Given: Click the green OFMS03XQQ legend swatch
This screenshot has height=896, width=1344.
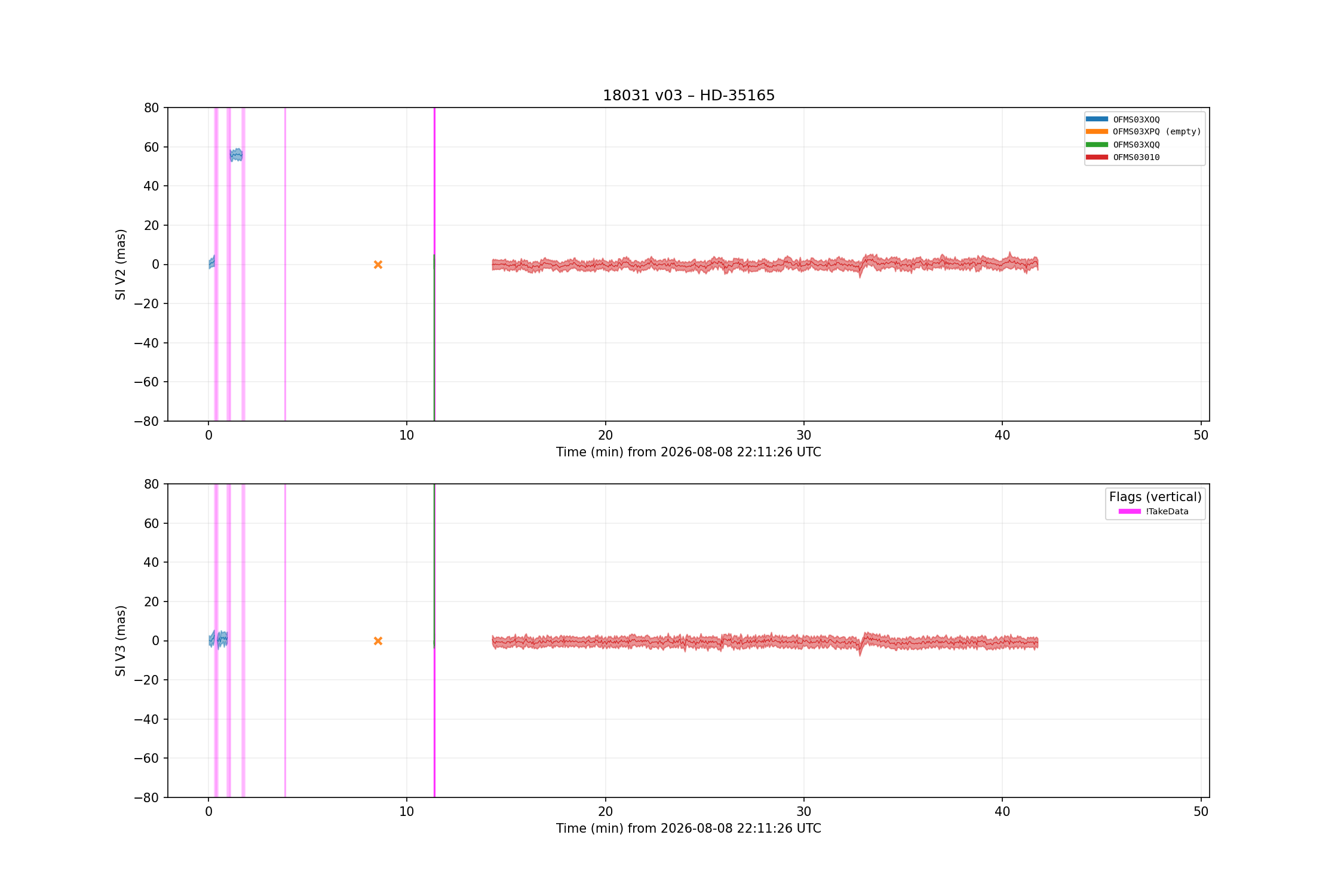Looking at the screenshot, I should coord(1097,145).
